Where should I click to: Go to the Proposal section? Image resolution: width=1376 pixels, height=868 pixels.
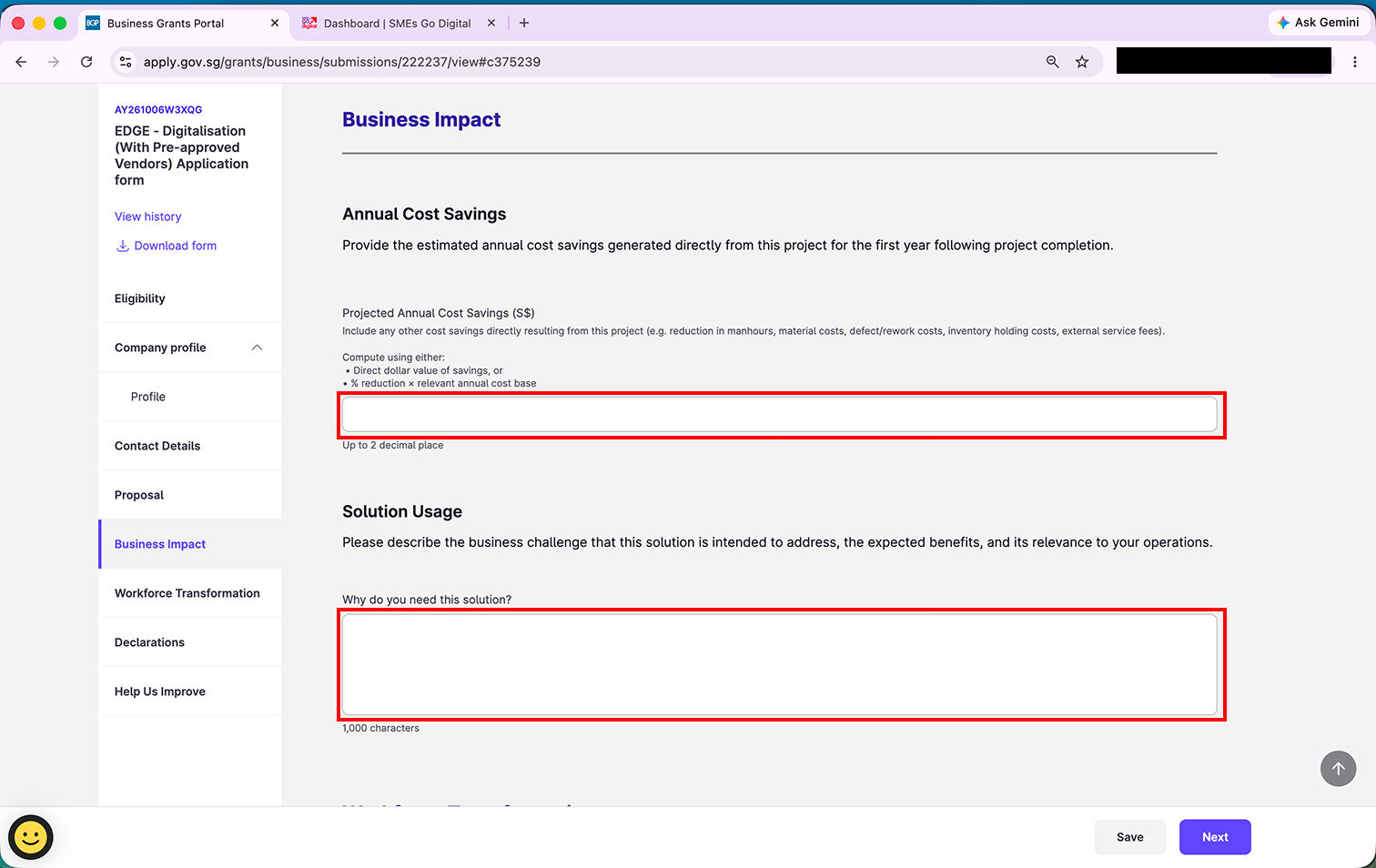click(191, 495)
